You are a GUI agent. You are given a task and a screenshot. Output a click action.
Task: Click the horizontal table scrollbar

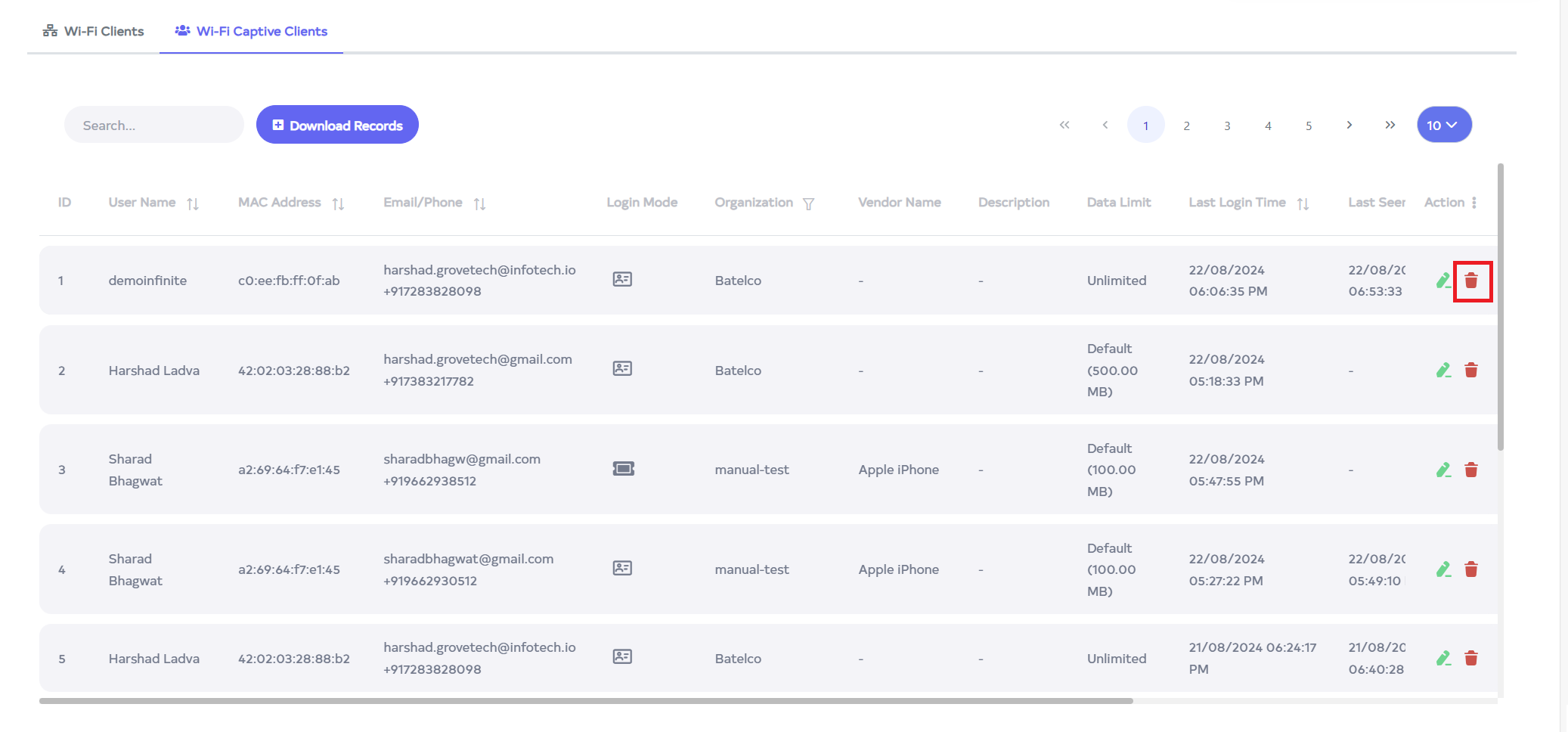[x=586, y=701]
